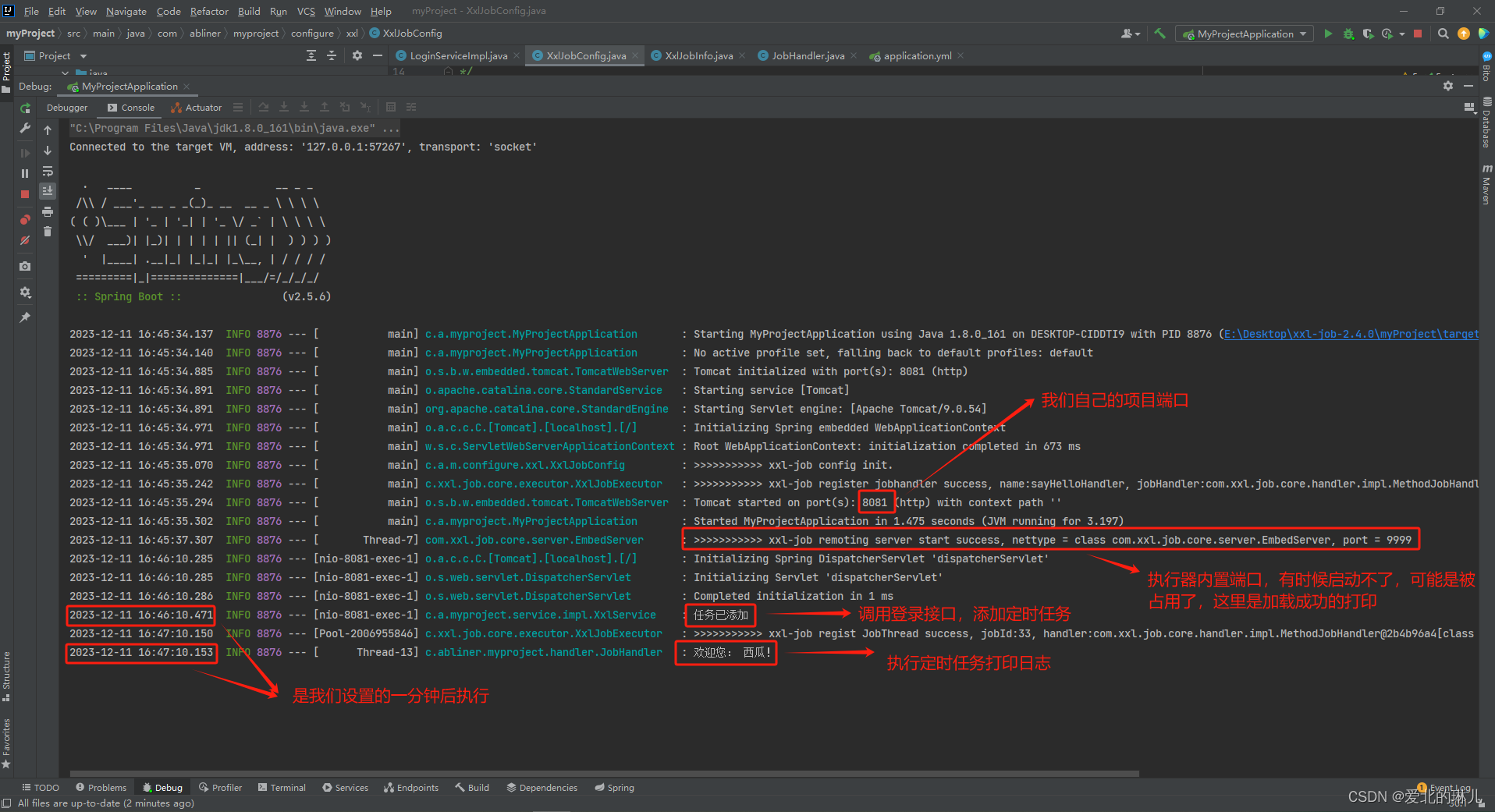Toggle soft-wrap in the console
The height and width of the screenshot is (812, 1495).
coord(48,171)
